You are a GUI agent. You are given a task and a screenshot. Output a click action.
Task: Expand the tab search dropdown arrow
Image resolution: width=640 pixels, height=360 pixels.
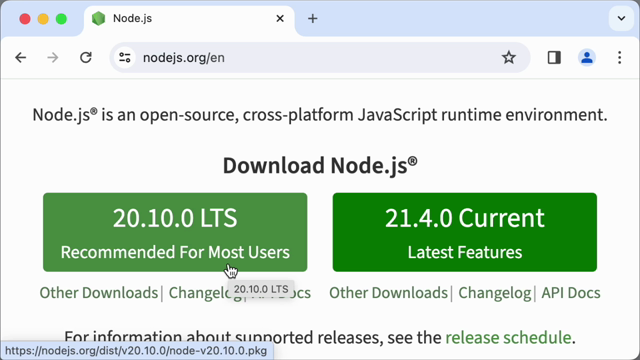621,18
